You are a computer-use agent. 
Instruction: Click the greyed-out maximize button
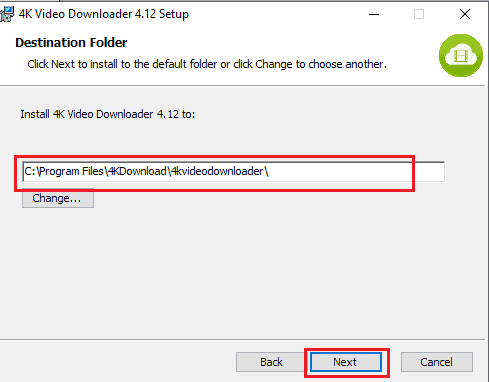pos(419,14)
